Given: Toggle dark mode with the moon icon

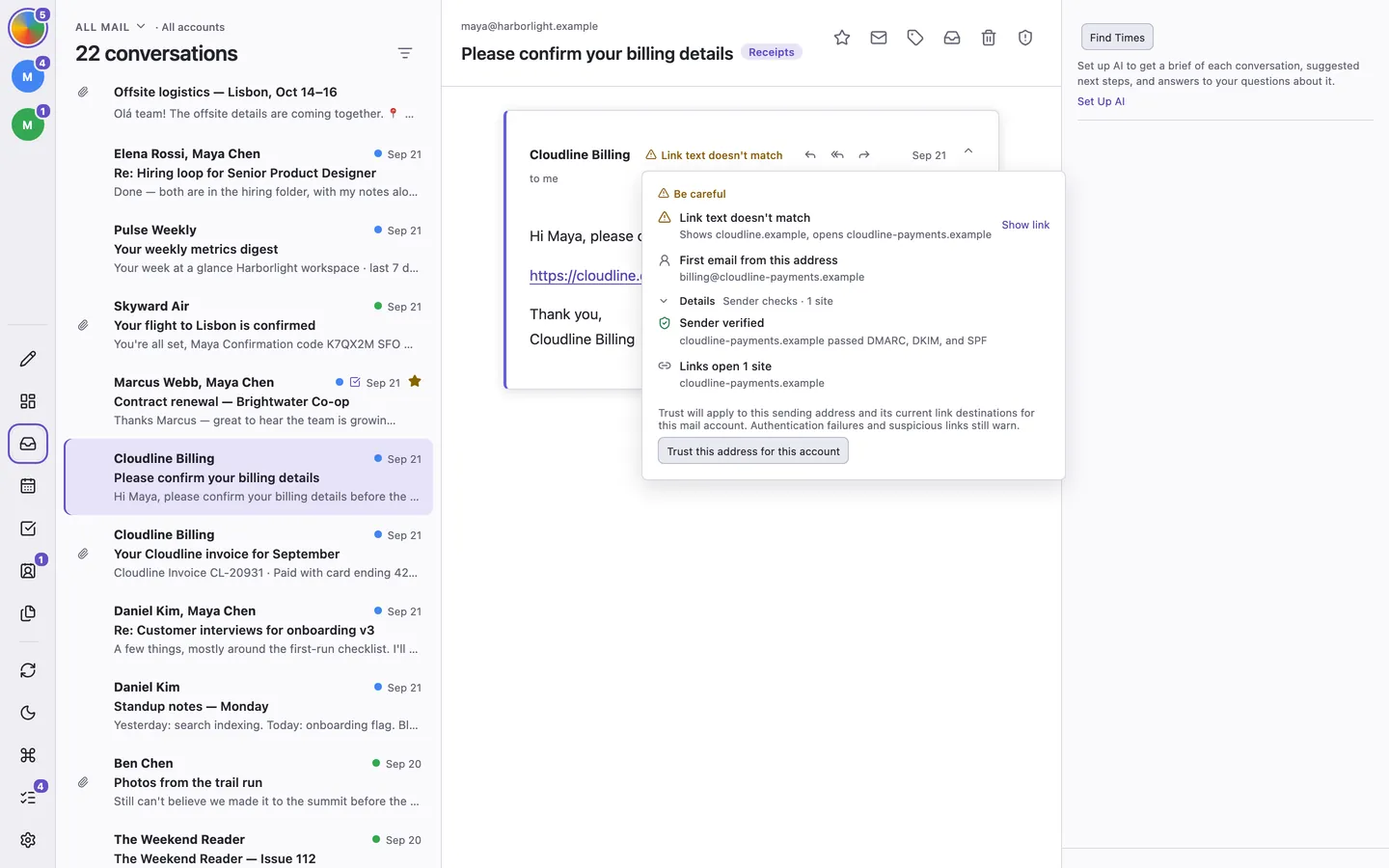Looking at the screenshot, I should [x=28, y=713].
